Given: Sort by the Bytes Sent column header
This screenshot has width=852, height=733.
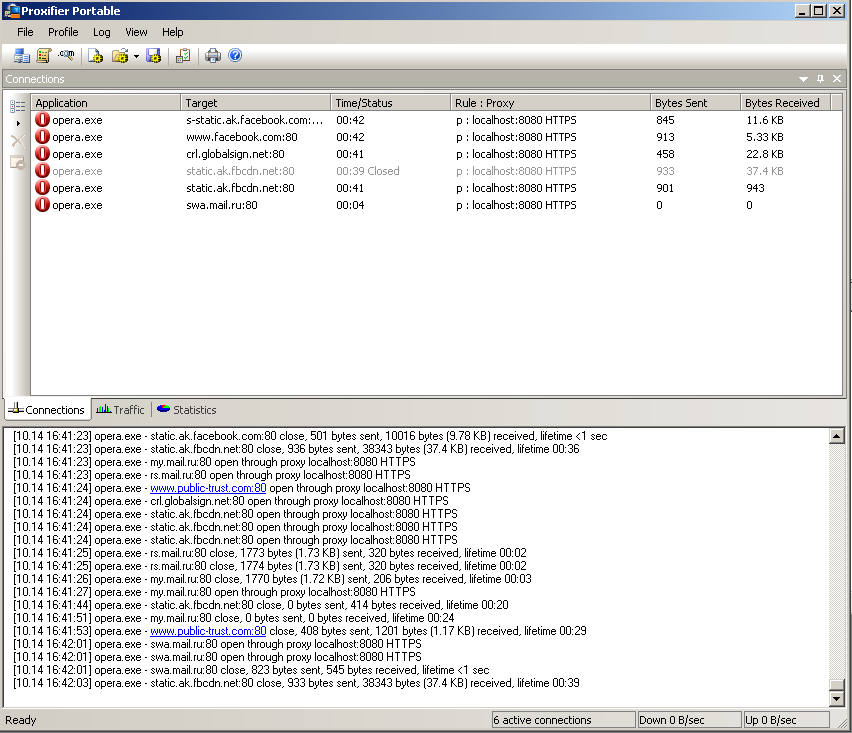Looking at the screenshot, I should (x=696, y=103).
